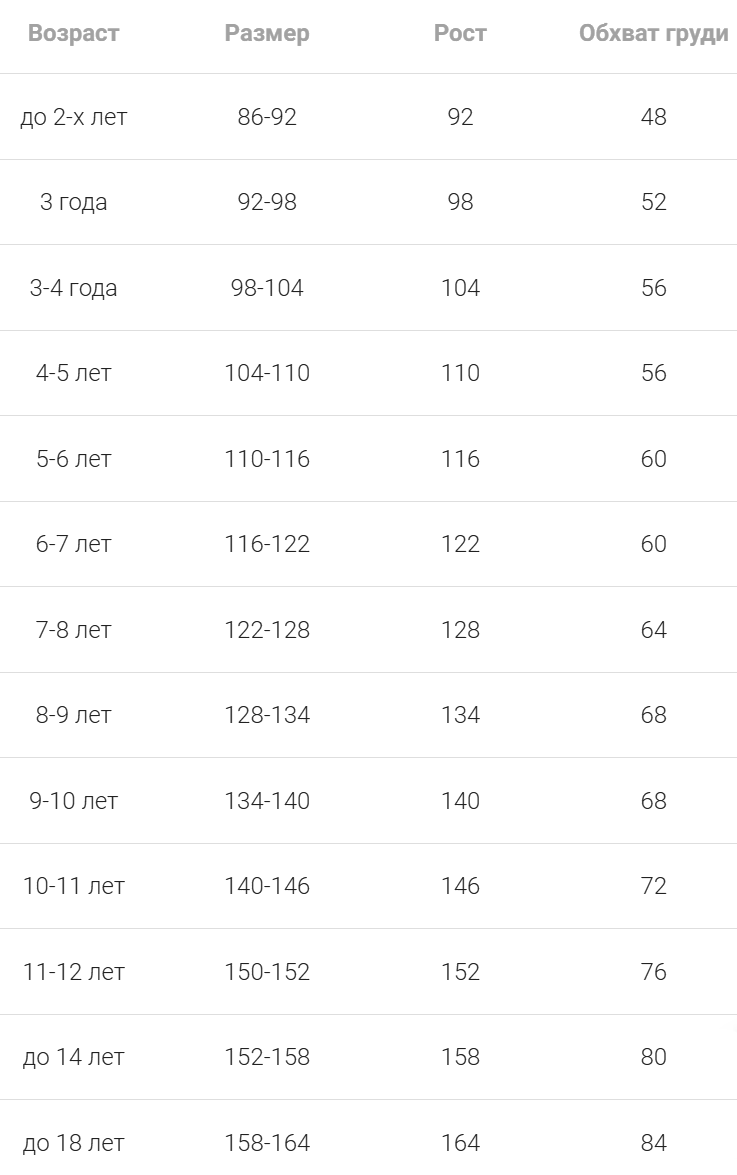The width and height of the screenshot is (737, 1175).
Task: Select chest measurement value 64
Action: pyautogui.click(x=653, y=630)
